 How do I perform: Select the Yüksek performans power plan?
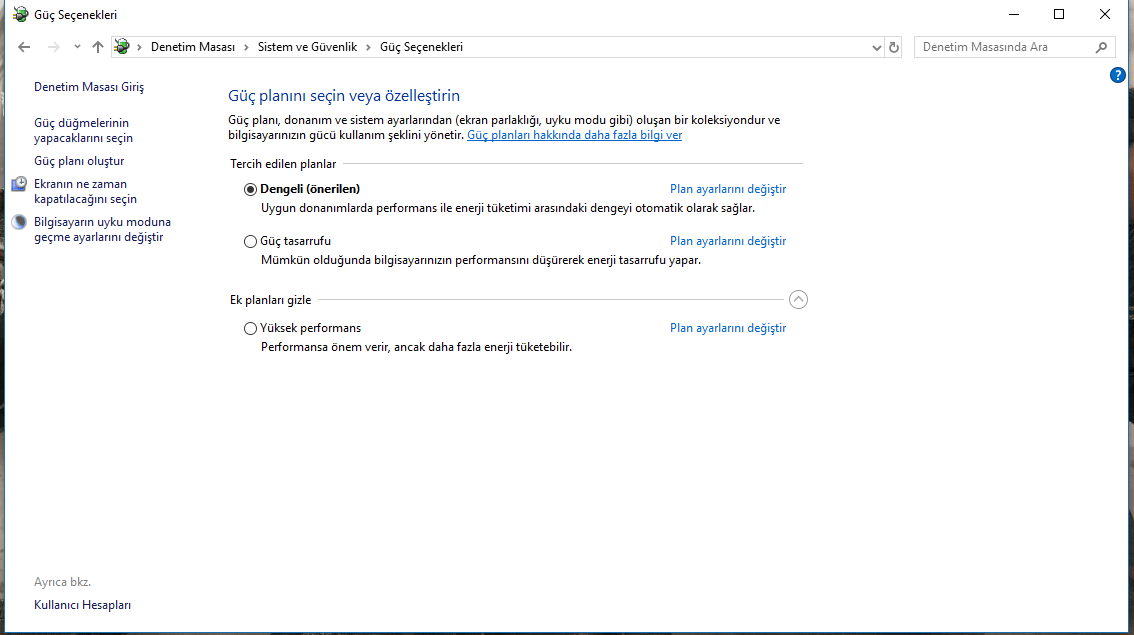[250, 328]
